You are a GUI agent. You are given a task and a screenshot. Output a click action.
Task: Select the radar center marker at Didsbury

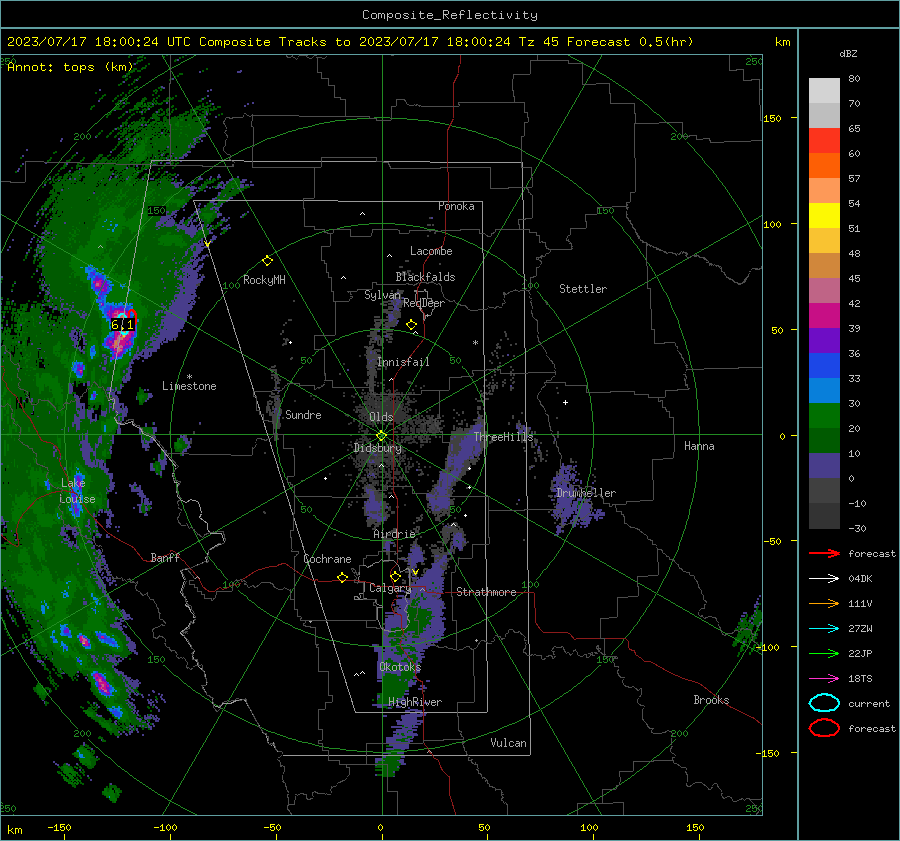click(x=381, y=435)
